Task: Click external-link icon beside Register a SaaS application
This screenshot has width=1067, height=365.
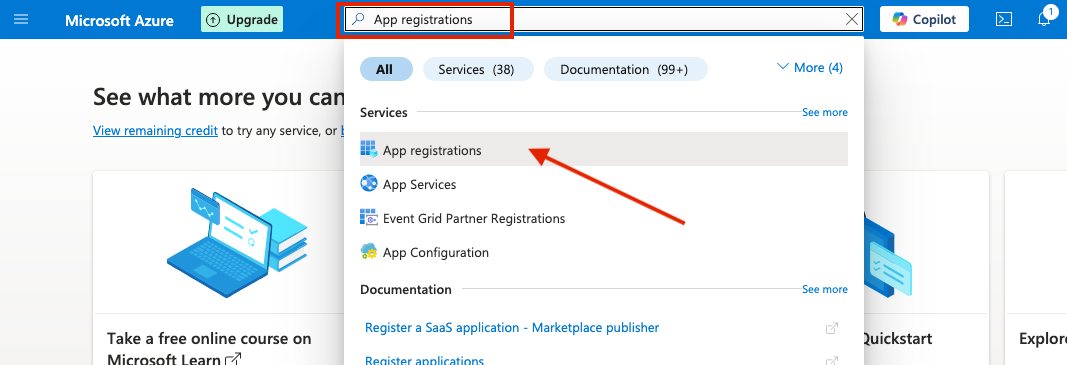Action: click(832, 328)
